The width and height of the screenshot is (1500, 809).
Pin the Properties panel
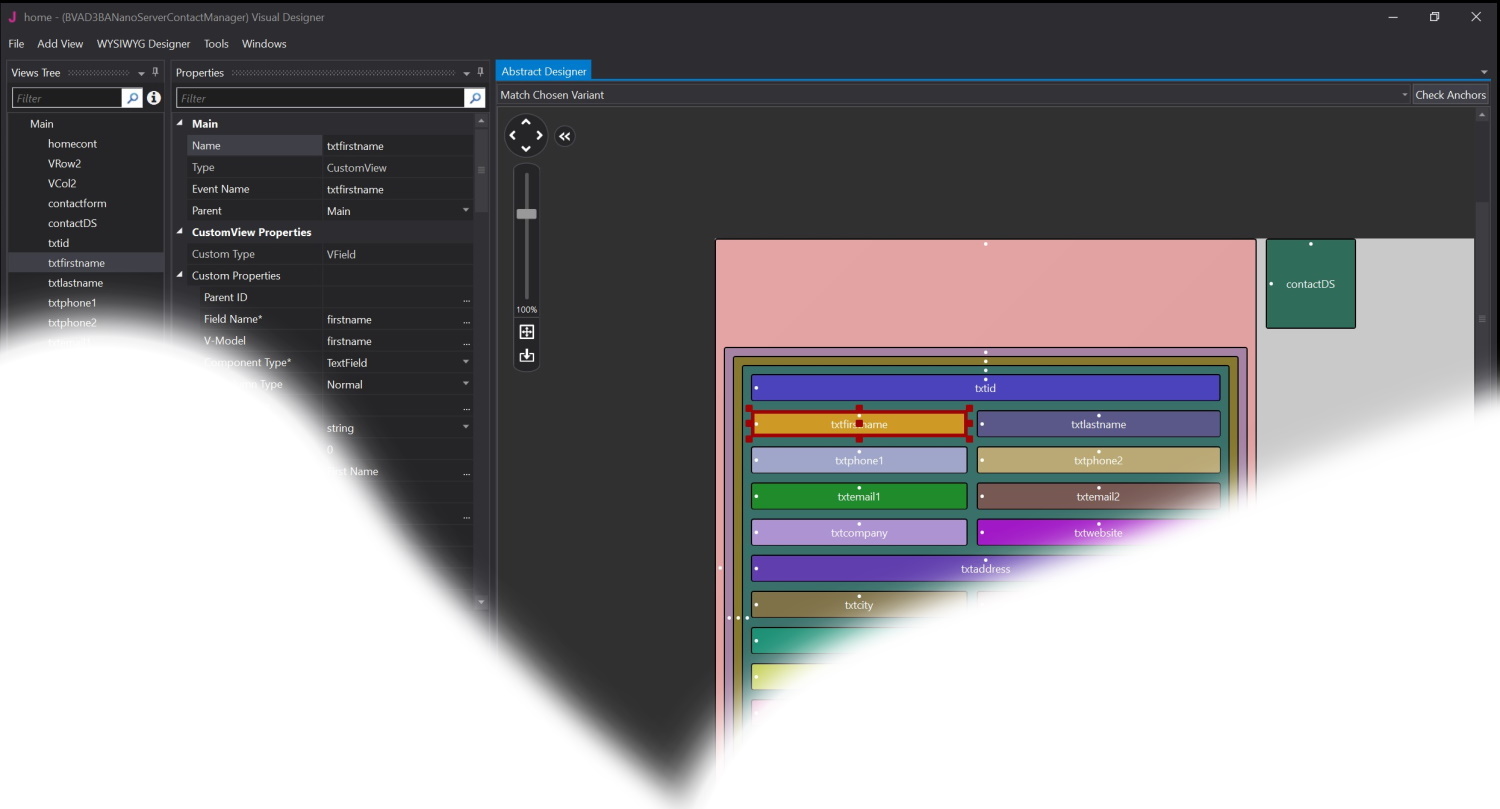pos(480,72)
